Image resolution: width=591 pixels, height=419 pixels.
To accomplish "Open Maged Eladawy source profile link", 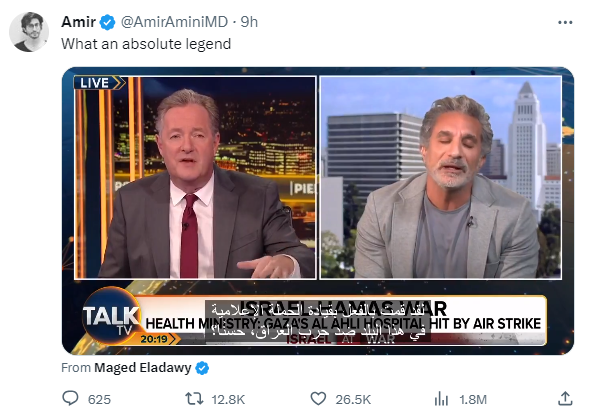I will (142, 368).
